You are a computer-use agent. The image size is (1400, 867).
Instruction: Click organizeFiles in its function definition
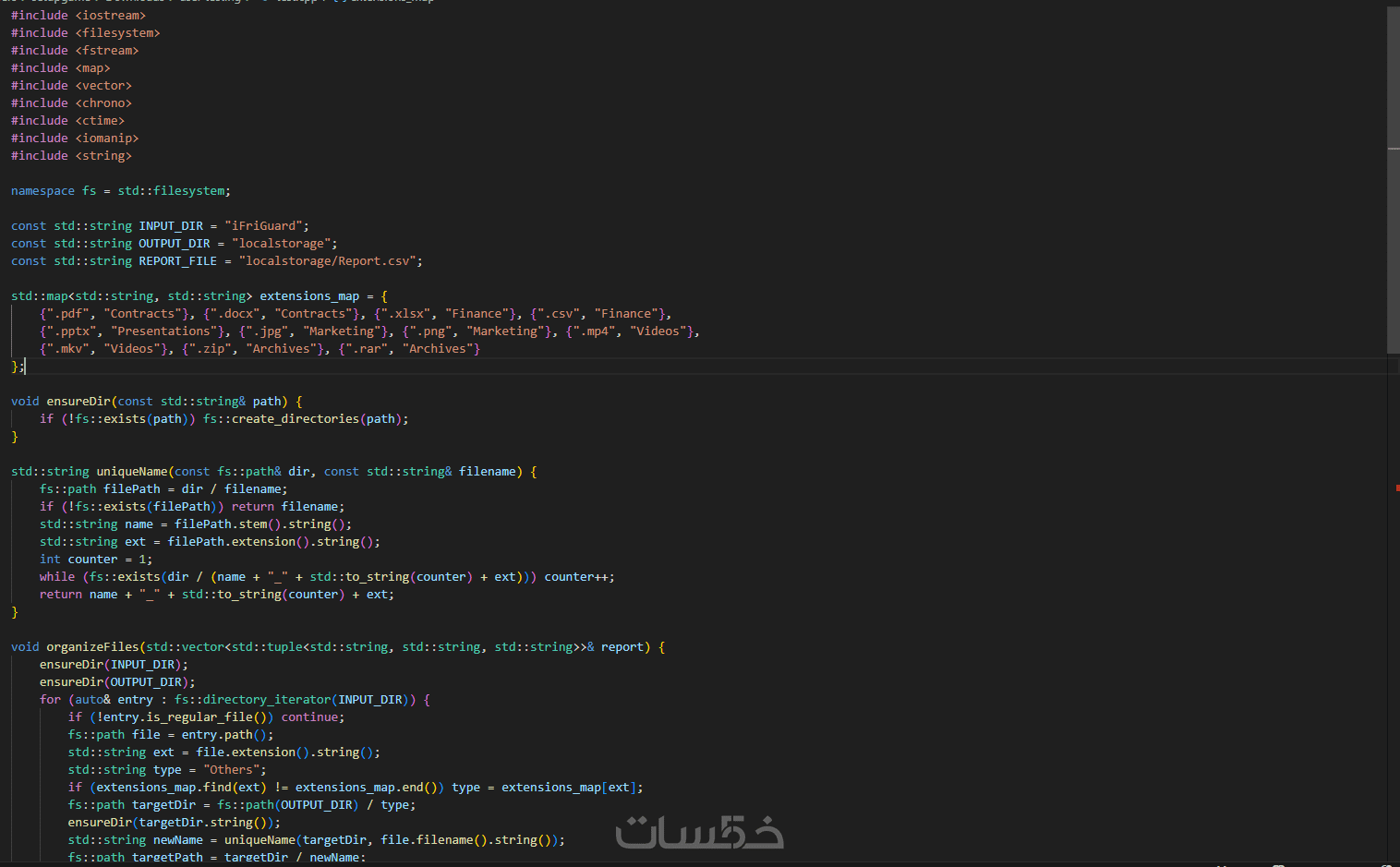pyautogui.click(x=93, y=647)
